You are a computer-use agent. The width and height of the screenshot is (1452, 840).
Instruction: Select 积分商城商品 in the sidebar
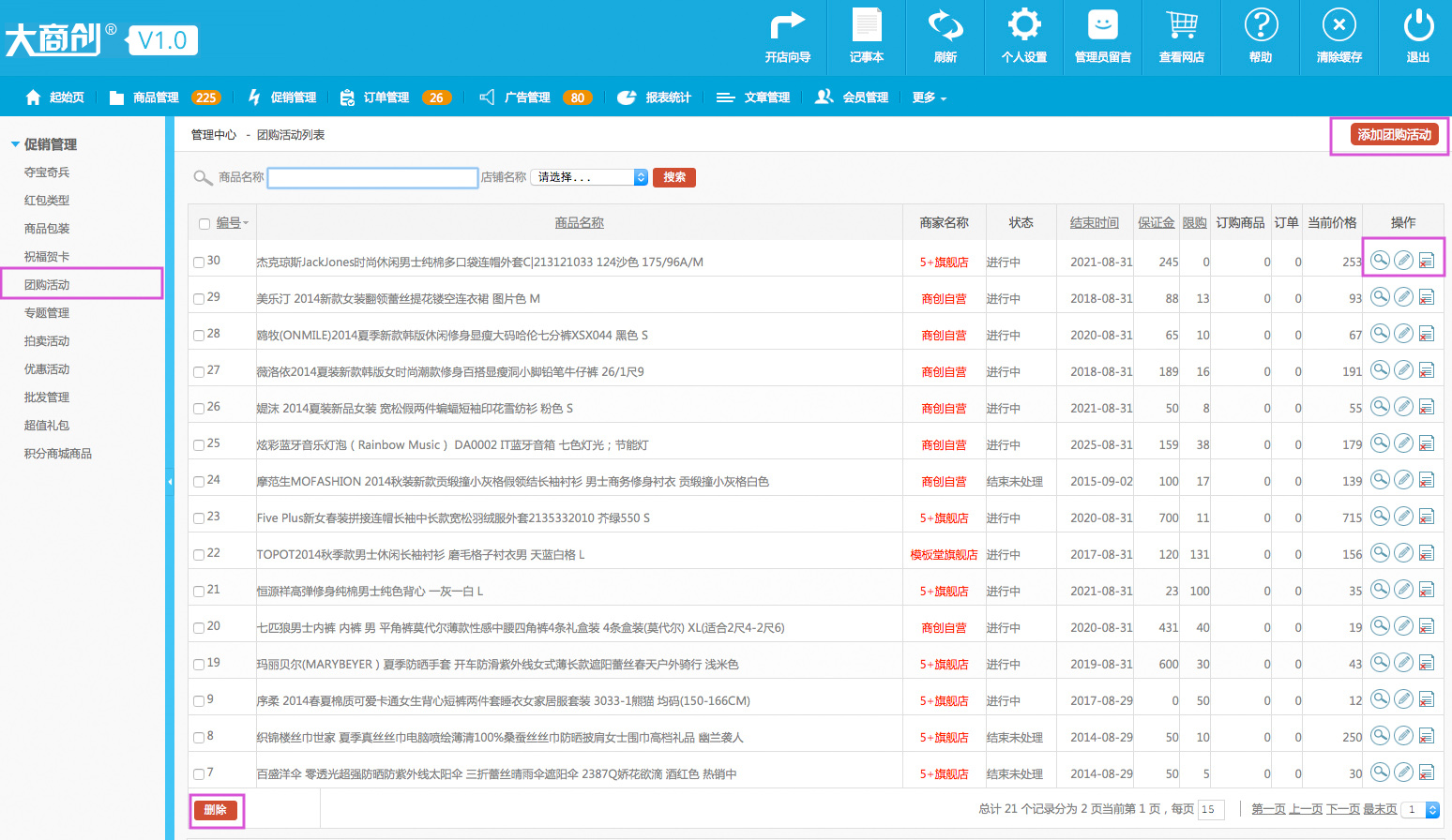(x=58, y=453)
